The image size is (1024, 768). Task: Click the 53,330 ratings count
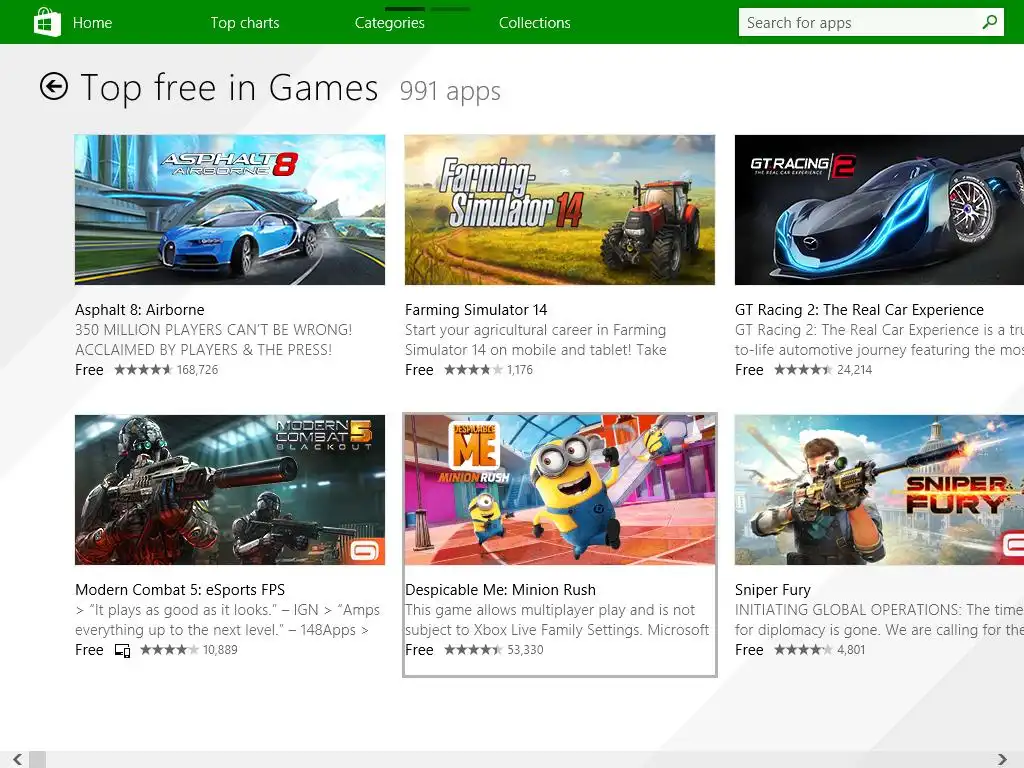click(x=525, y=650)
